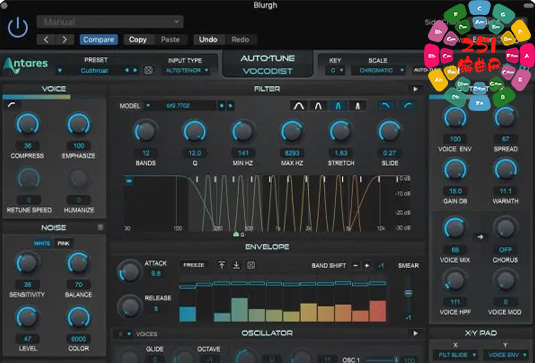Toggle the plugin power bypass icon
This screenshot has width=535, height=363.
point(18,27)
